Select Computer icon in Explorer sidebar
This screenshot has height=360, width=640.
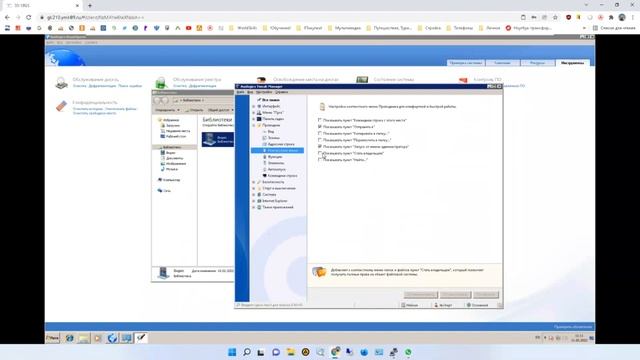[x=160, y=180]
